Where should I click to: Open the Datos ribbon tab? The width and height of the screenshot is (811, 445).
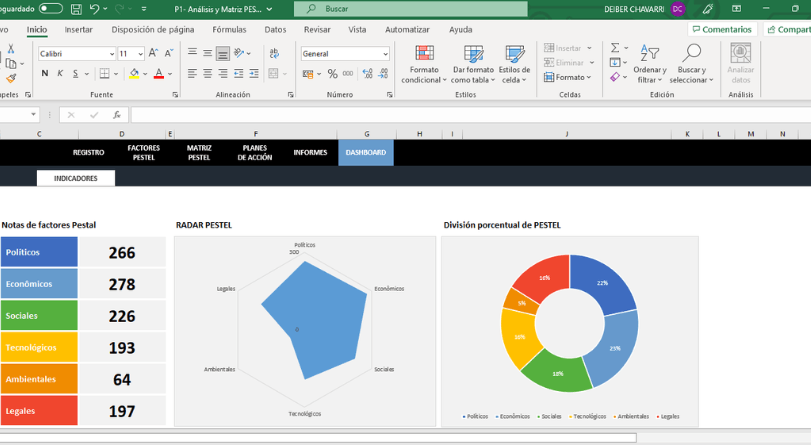tap(275, 29)
